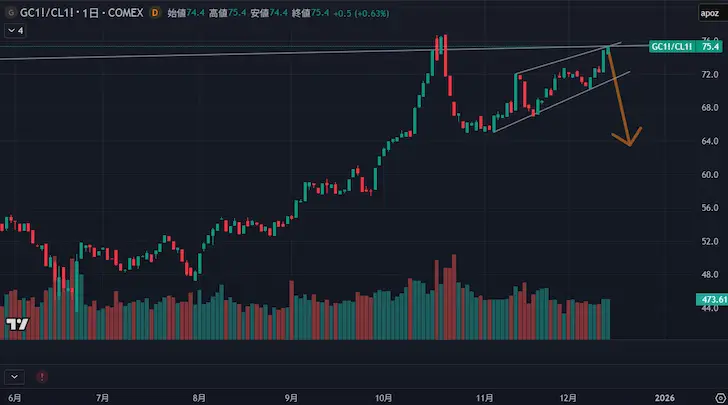Select the upper rising channel line
This screenshot has height=405, width=728.
[560, 60]
